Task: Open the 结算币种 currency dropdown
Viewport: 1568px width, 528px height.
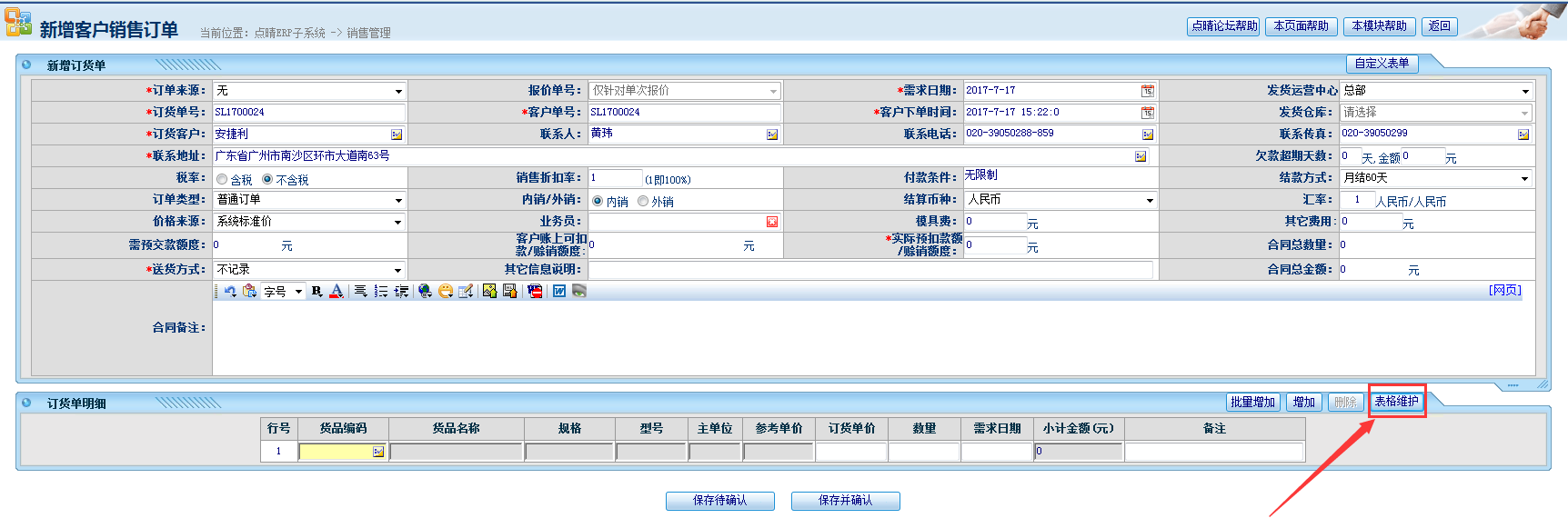Action: click(1150, 201)
